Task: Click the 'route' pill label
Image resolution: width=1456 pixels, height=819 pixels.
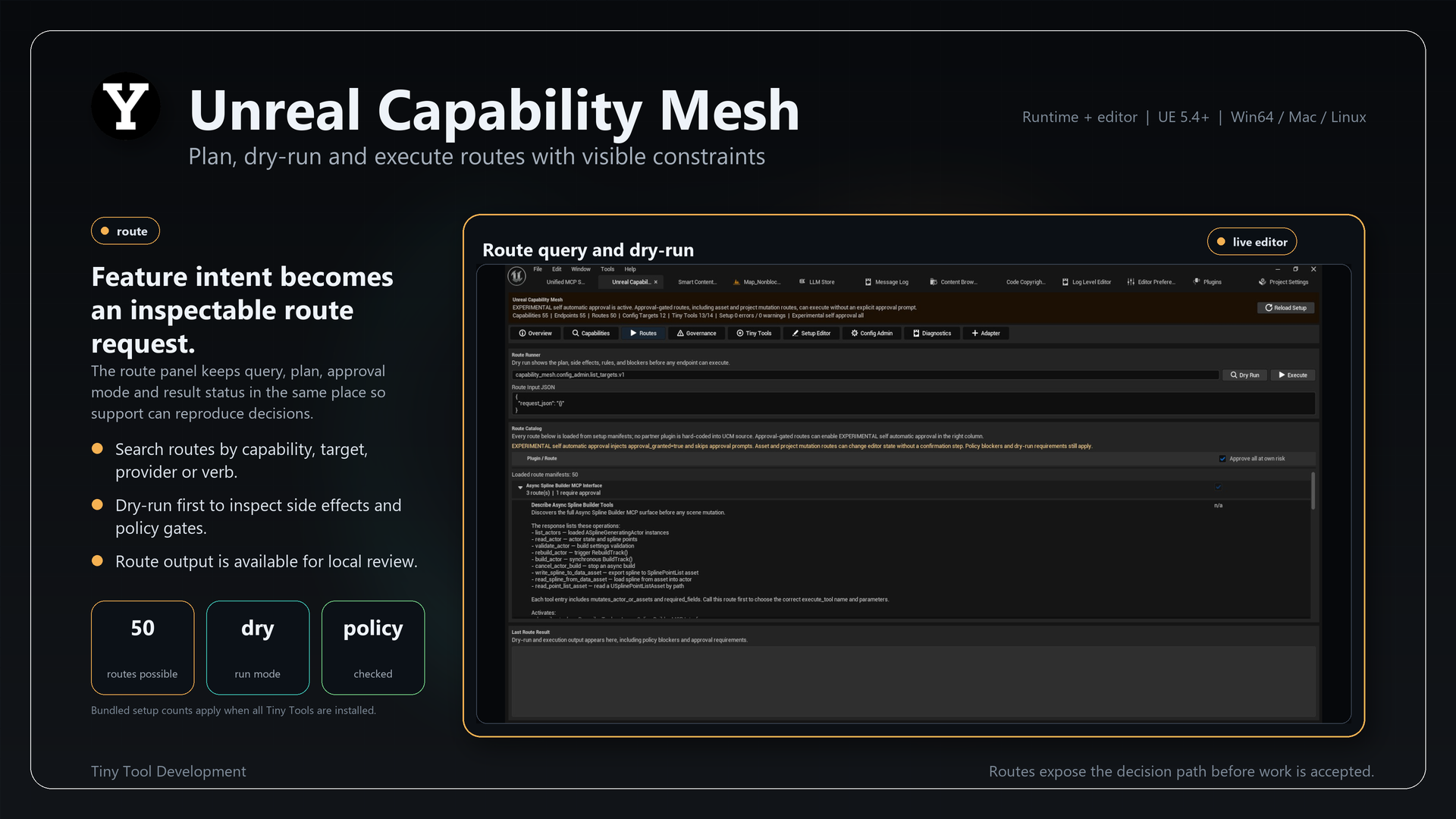Action: (125, 231)
